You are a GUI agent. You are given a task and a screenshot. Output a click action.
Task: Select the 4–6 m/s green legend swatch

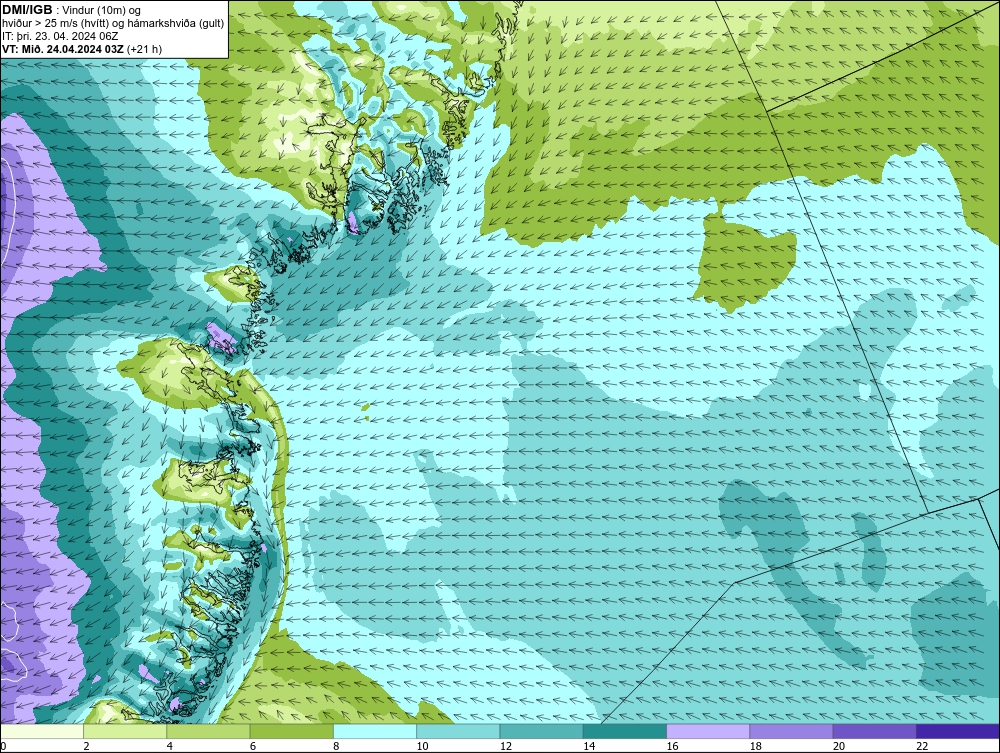(x=209, y=731)
